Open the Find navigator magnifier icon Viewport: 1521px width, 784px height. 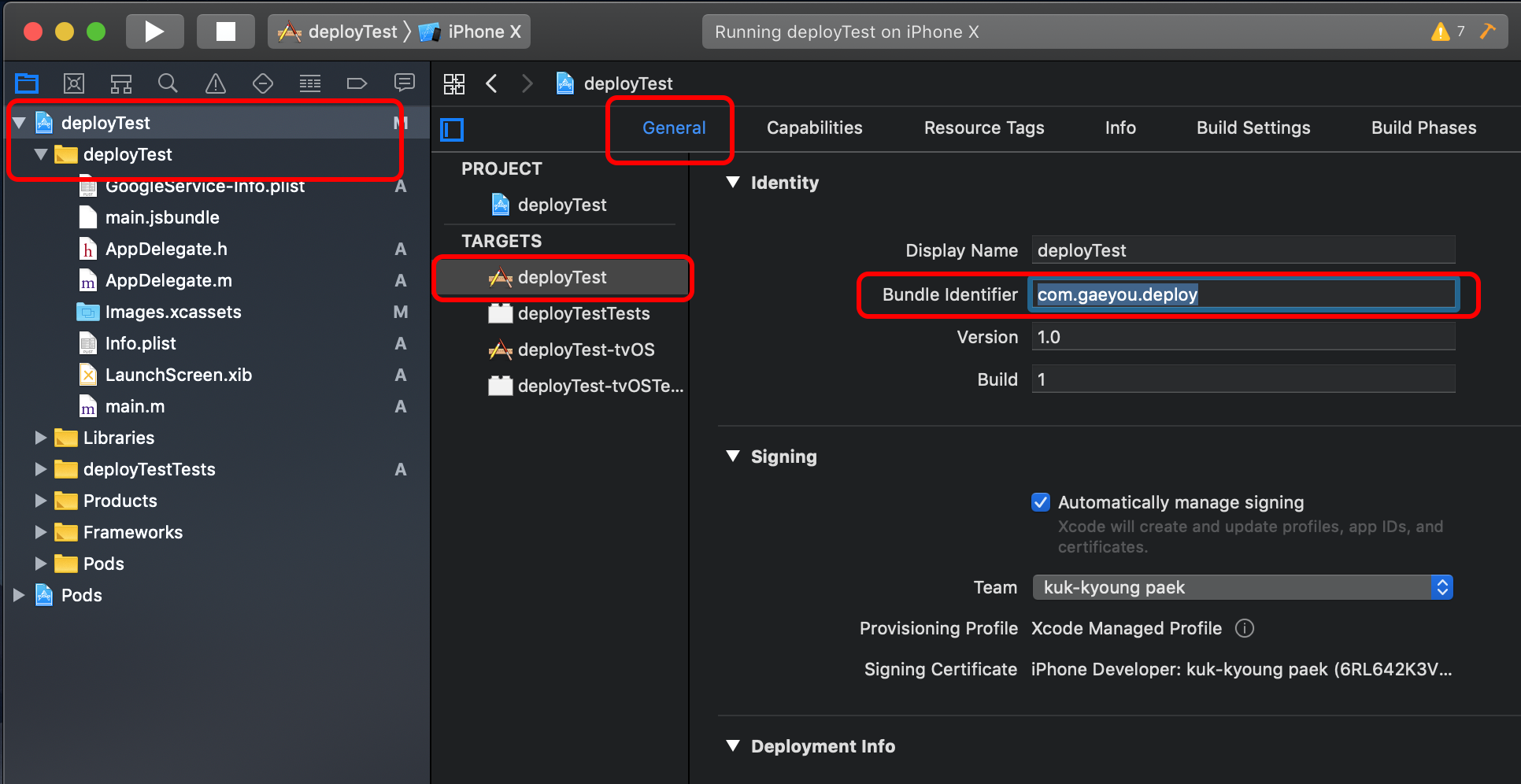tap(168, 83)
